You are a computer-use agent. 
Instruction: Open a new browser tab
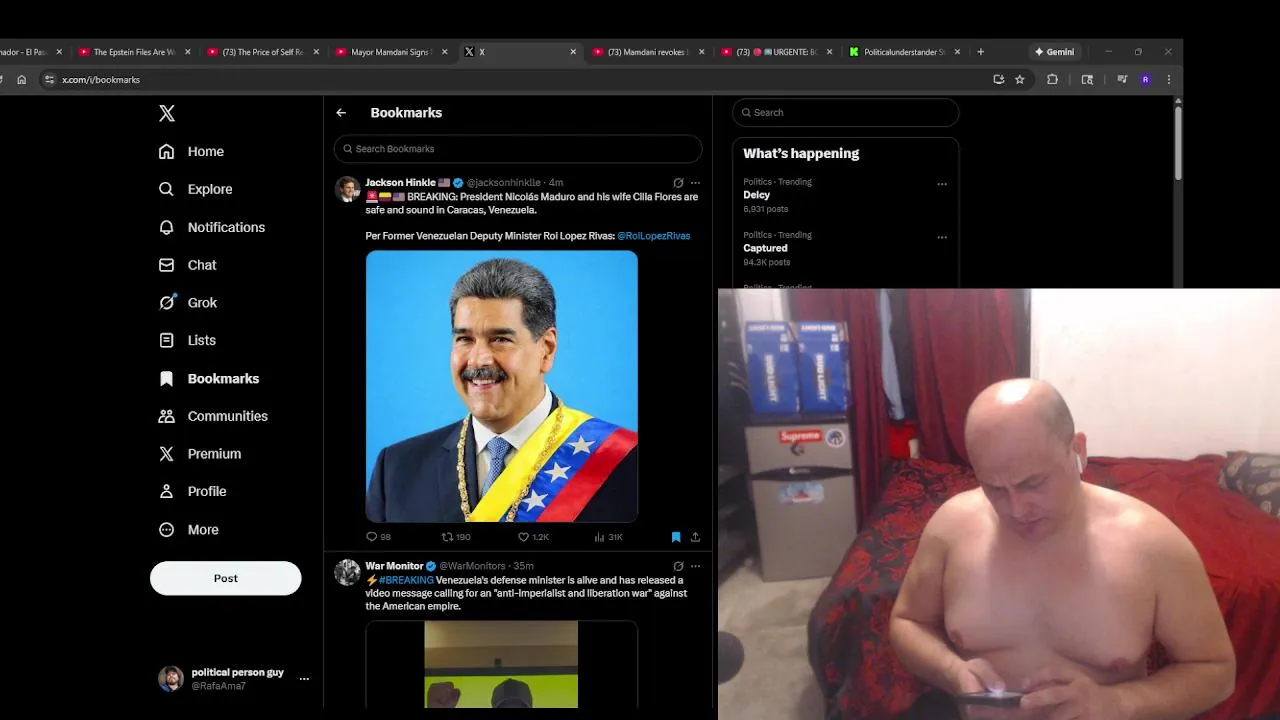[980, 52]
